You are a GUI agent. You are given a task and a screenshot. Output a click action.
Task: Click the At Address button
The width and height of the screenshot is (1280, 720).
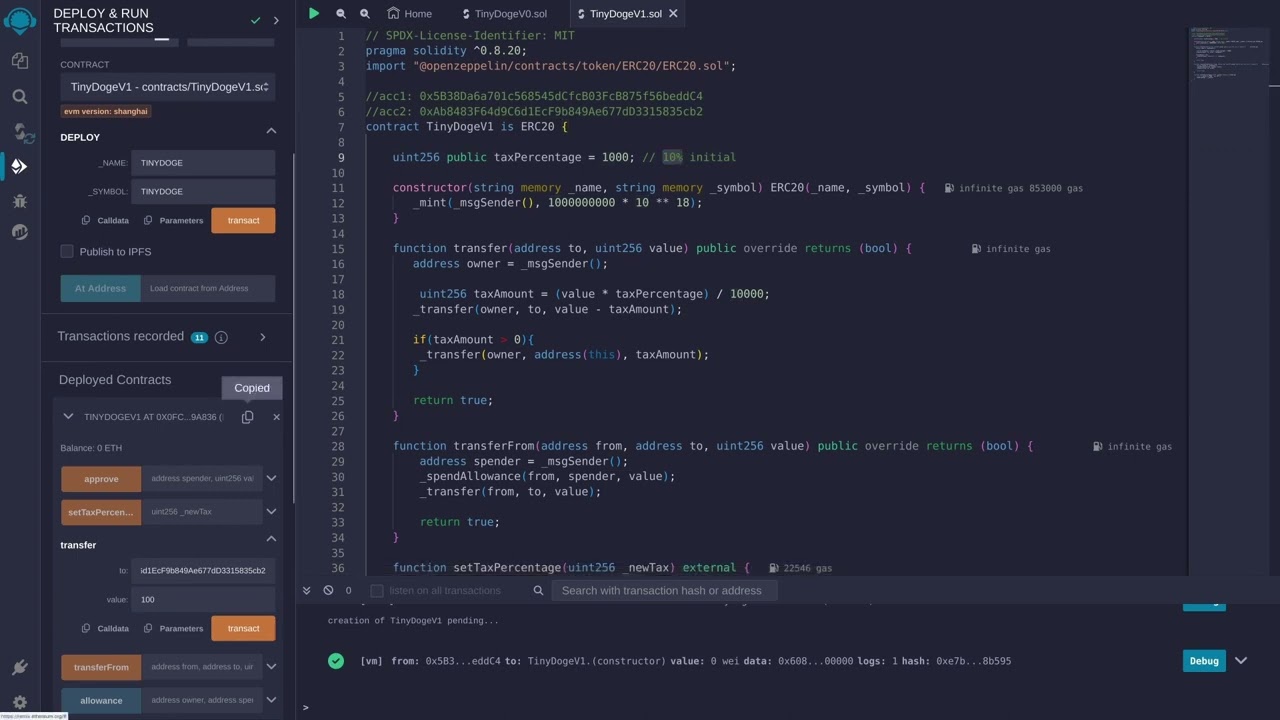pyautogui.click(x=100, y=288)
